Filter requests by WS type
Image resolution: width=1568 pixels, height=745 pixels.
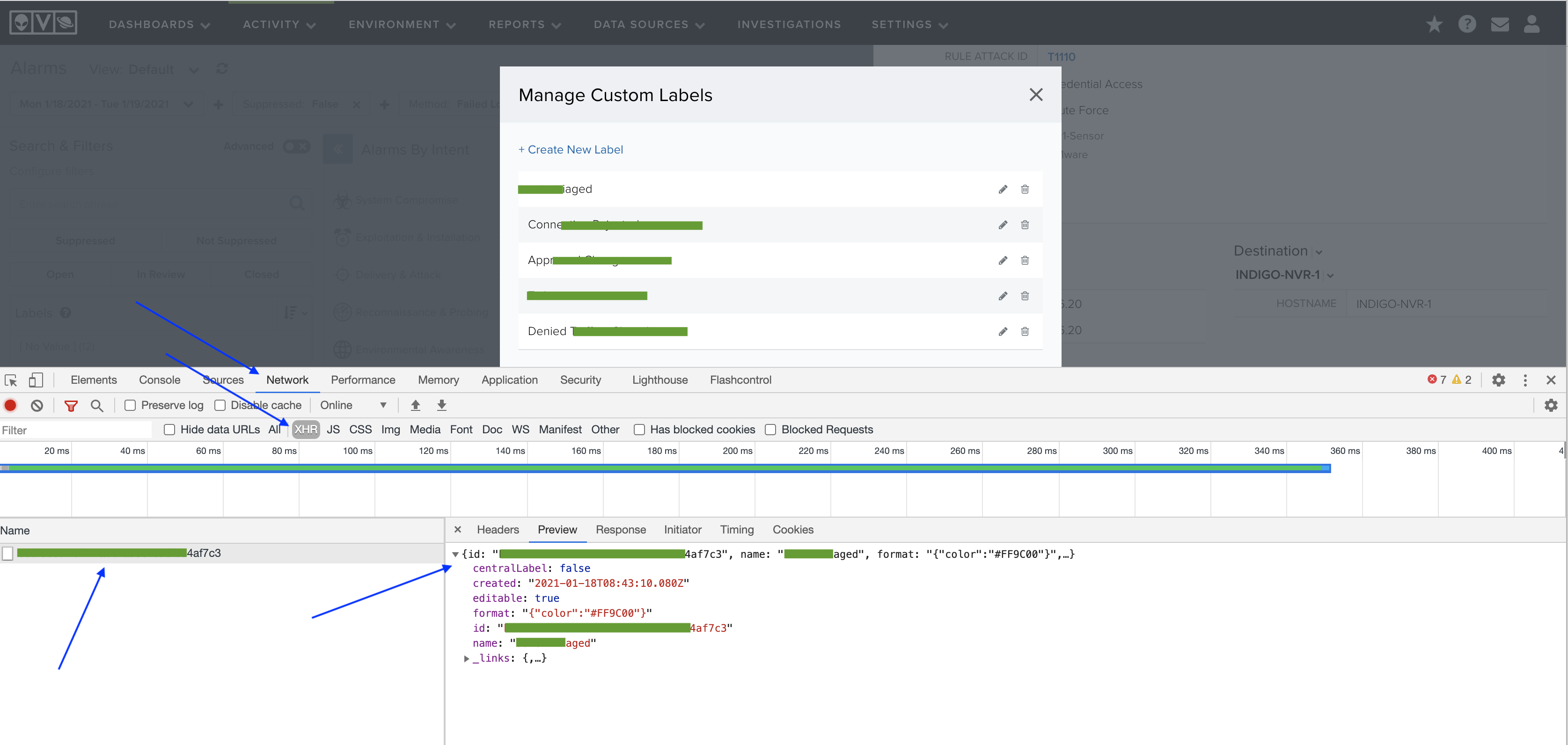(x=520, y=431)
